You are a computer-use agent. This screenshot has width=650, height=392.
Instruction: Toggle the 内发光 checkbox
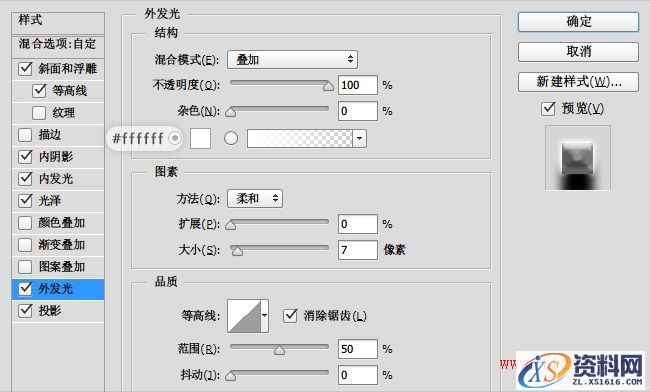pos(25,178)
